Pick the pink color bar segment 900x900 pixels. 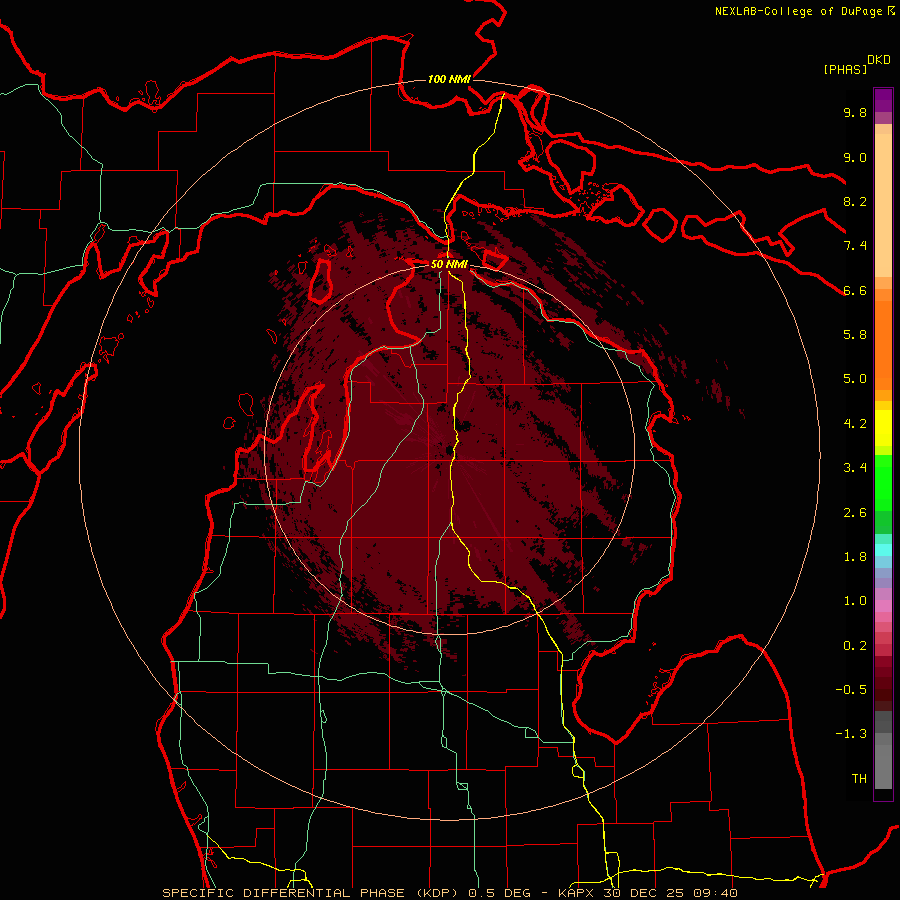[x=883, y=606]
